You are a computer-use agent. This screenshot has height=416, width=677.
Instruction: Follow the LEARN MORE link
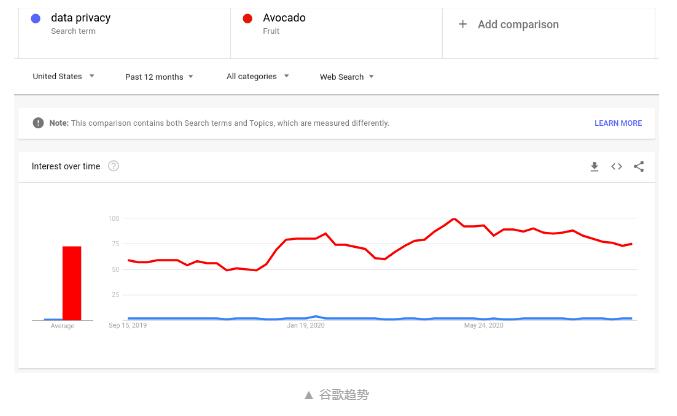point(618,123)
